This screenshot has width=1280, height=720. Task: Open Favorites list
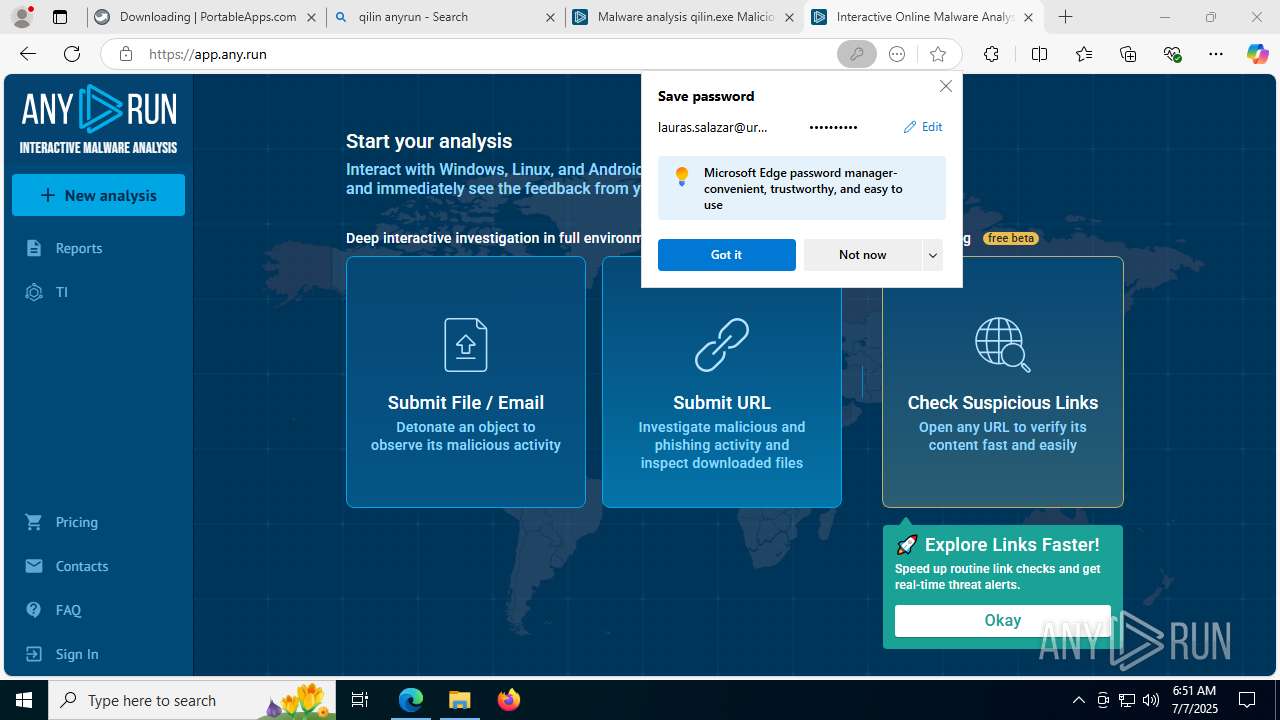[x=1084, y=54]
